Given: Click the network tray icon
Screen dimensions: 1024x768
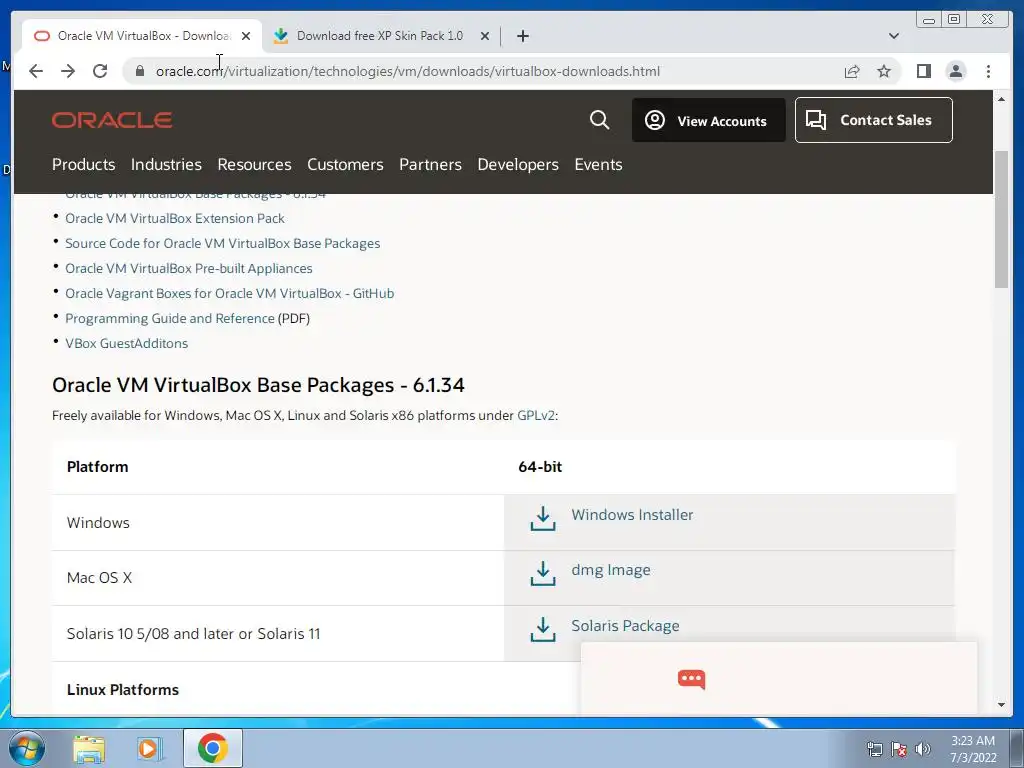Looking at the screenshot, I should (x=874, y=749).
